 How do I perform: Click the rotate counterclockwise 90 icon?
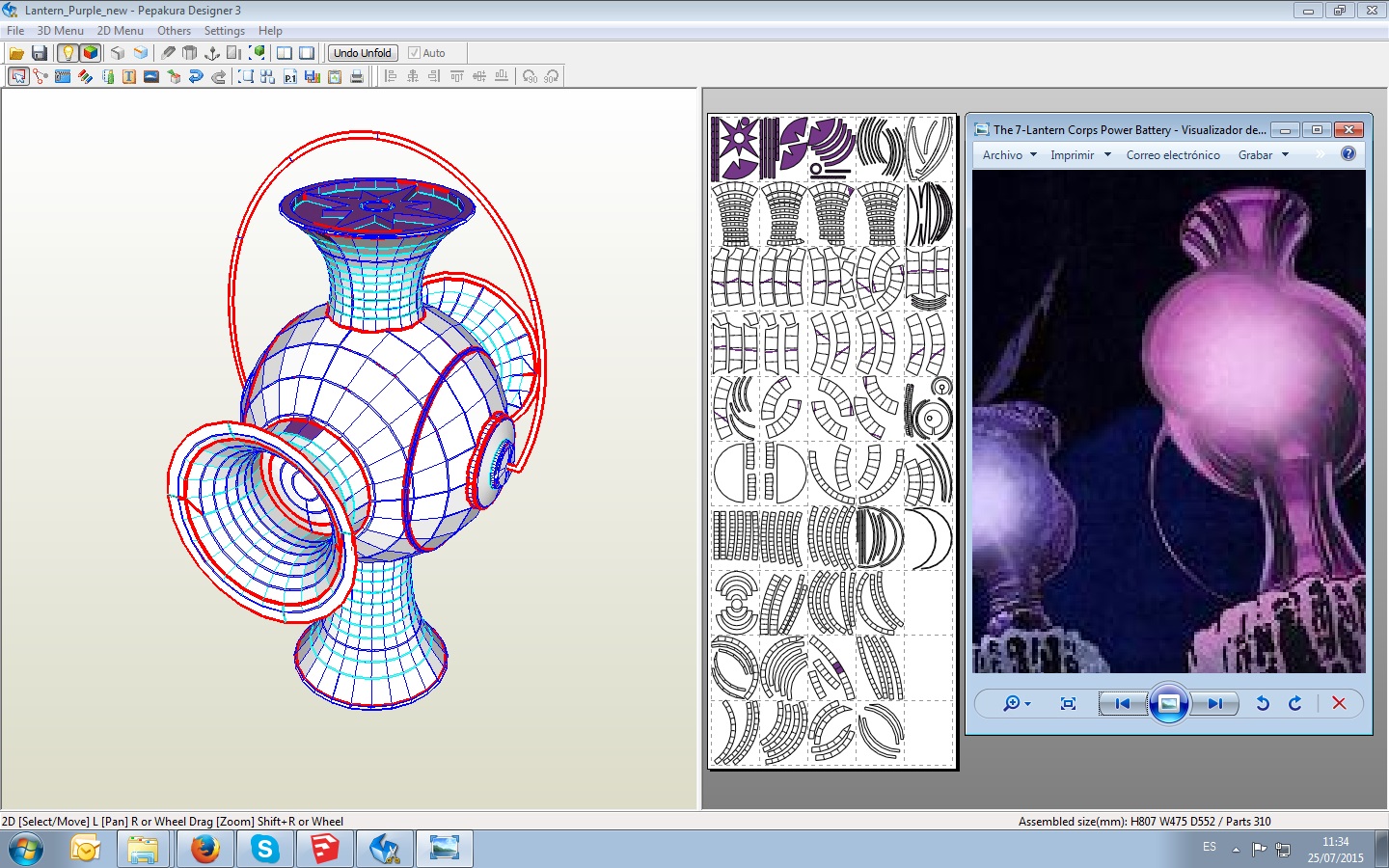pos(530,76)
